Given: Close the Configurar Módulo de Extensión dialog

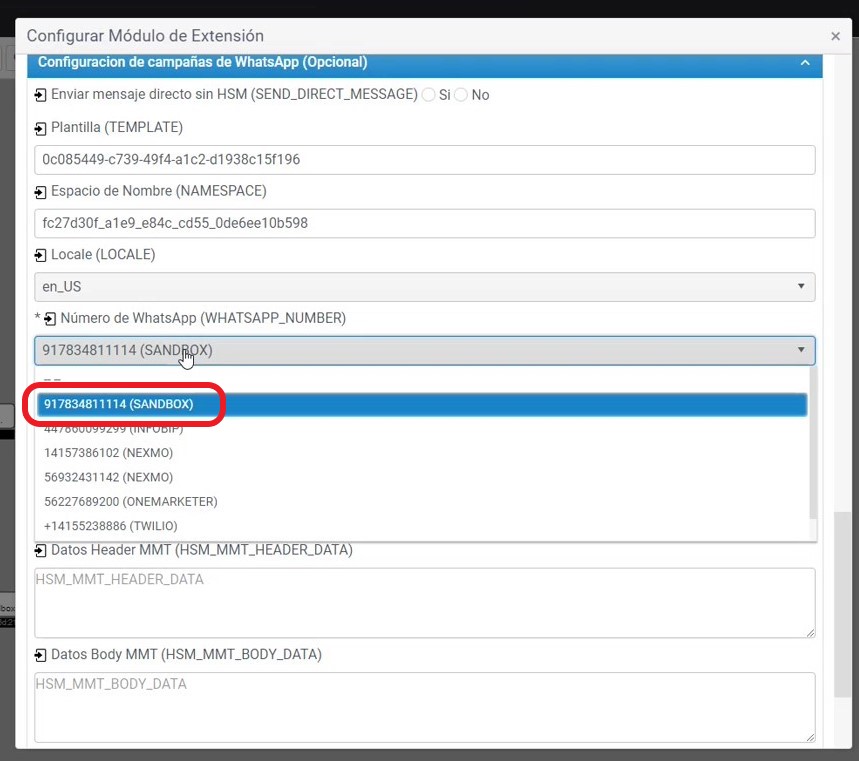Looking at the screenshot, I should pos(835,36).
